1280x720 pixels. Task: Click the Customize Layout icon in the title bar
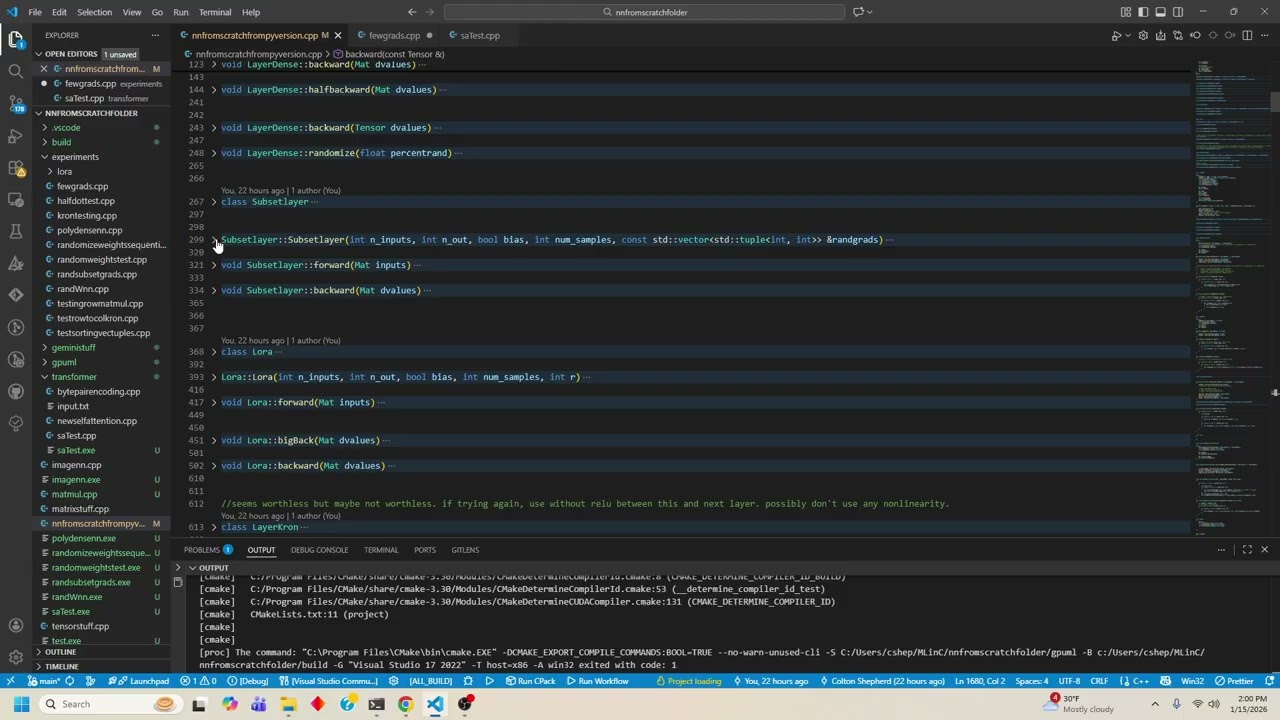tap(1126, 12)
